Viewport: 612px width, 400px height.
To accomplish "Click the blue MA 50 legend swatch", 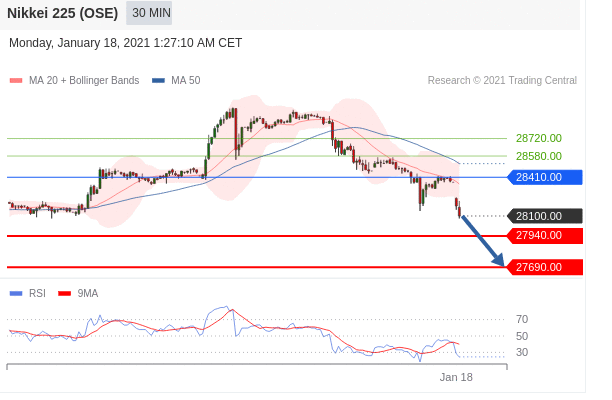I will pyautogui.click(x=158, y=80).
